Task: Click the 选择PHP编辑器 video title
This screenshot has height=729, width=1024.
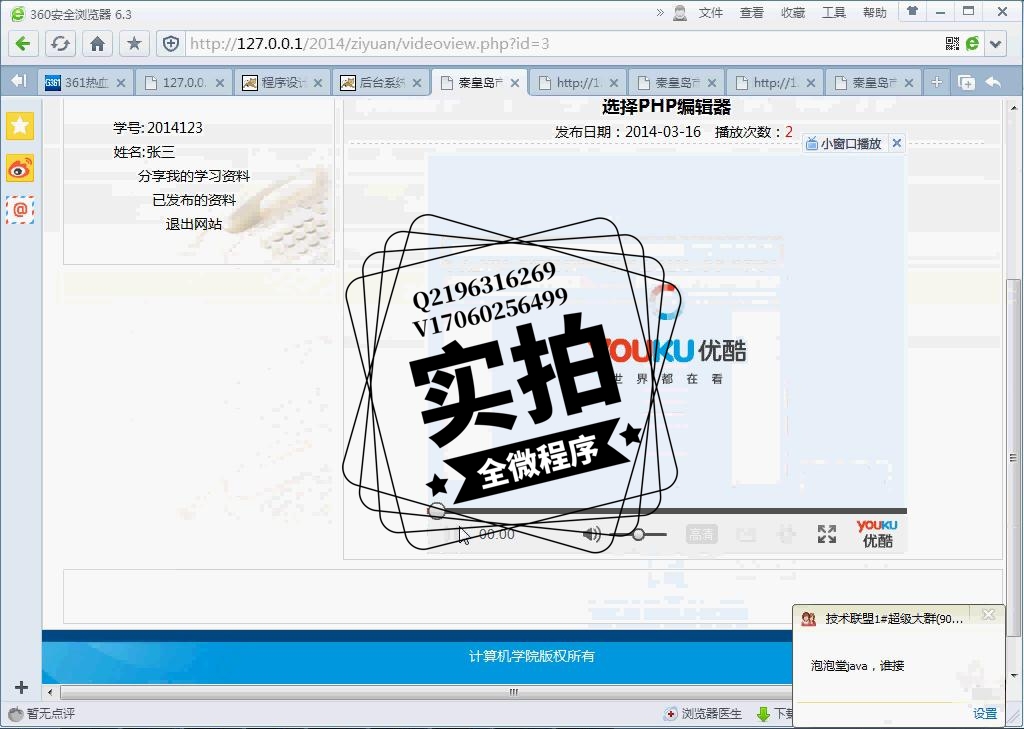Action: click(x=666, y=106)
